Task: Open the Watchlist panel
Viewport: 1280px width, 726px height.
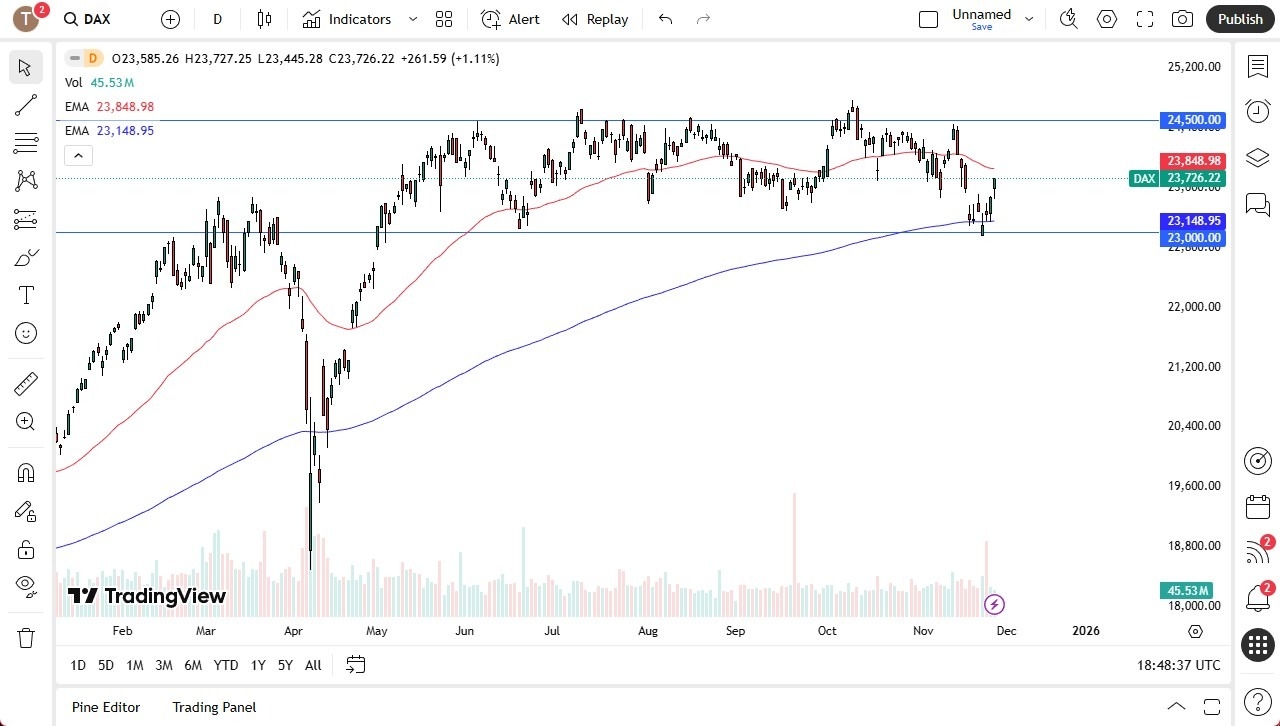Action: tap(1257, 66)
